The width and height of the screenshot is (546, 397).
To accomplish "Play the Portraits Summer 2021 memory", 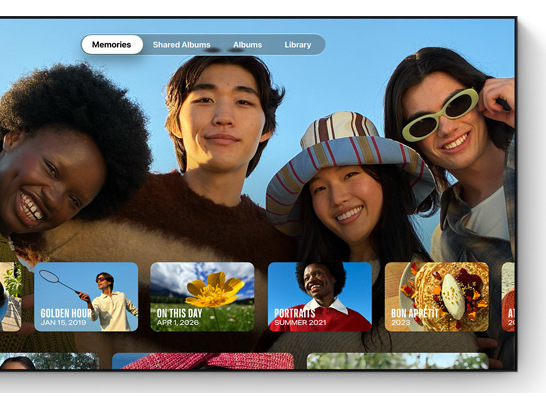I will (320, 297).
